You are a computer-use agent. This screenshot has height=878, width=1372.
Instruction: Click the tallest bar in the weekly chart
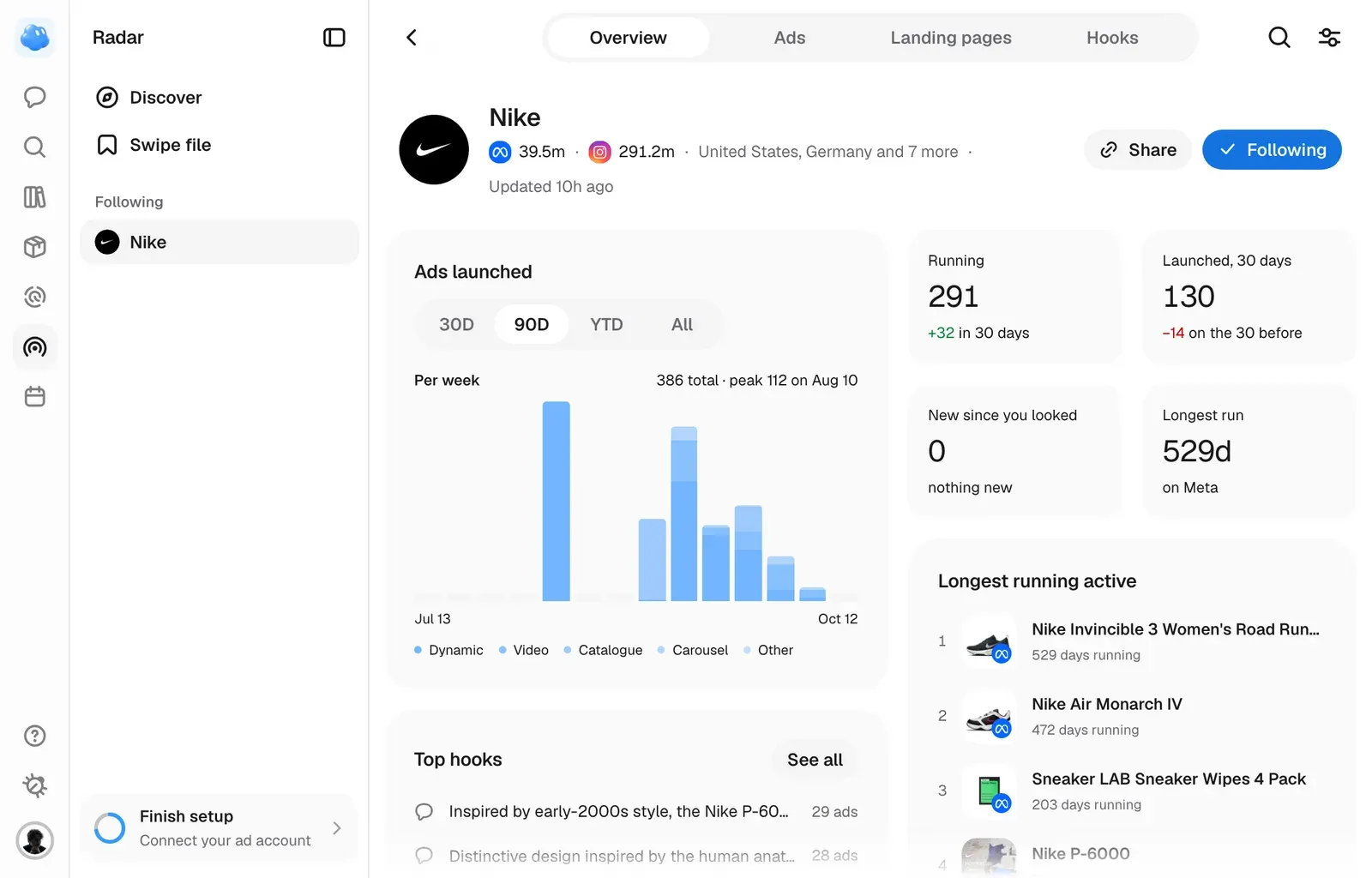556,501
